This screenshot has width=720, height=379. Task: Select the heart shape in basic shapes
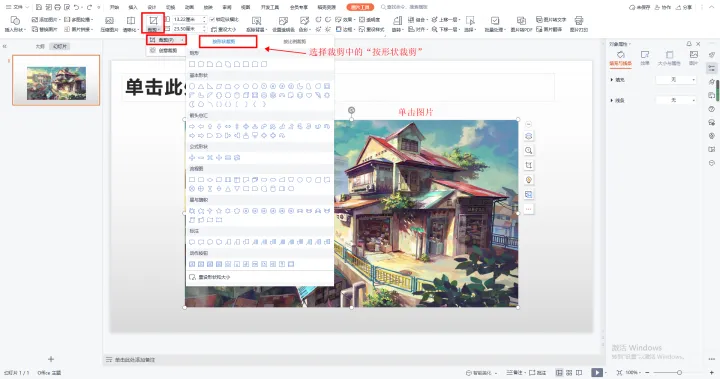(309, 96)
